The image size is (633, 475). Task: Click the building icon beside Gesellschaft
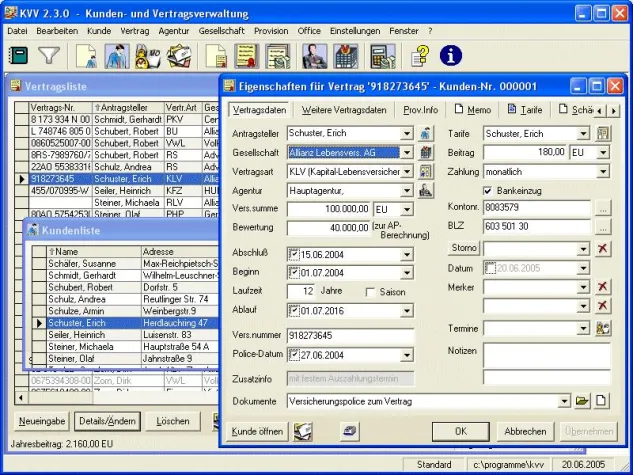click(x=427, y=153)
